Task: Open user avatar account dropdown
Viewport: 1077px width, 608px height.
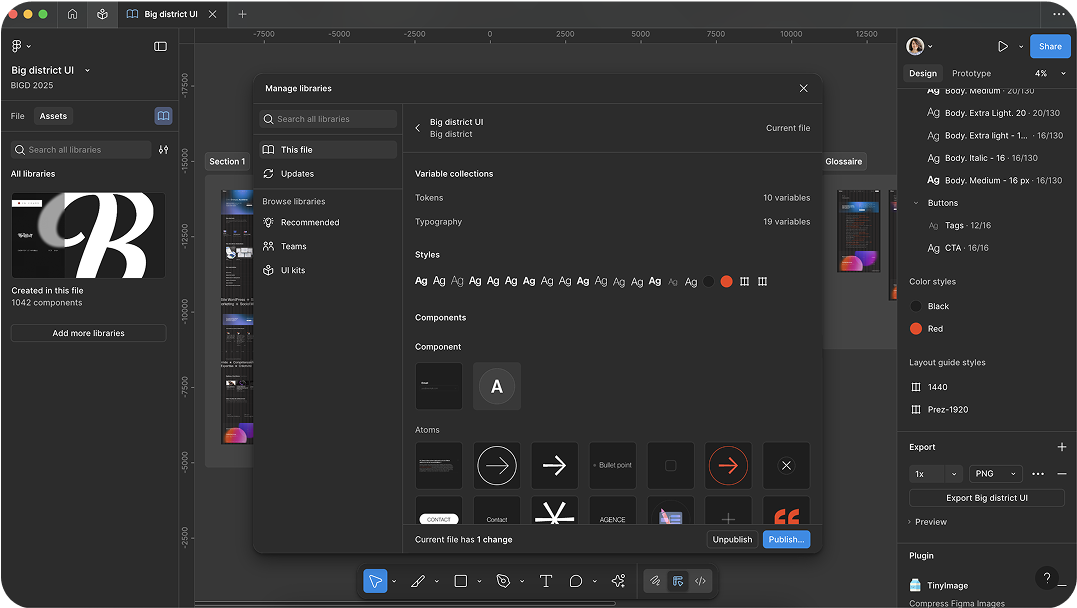Action: tap(920, 46)
